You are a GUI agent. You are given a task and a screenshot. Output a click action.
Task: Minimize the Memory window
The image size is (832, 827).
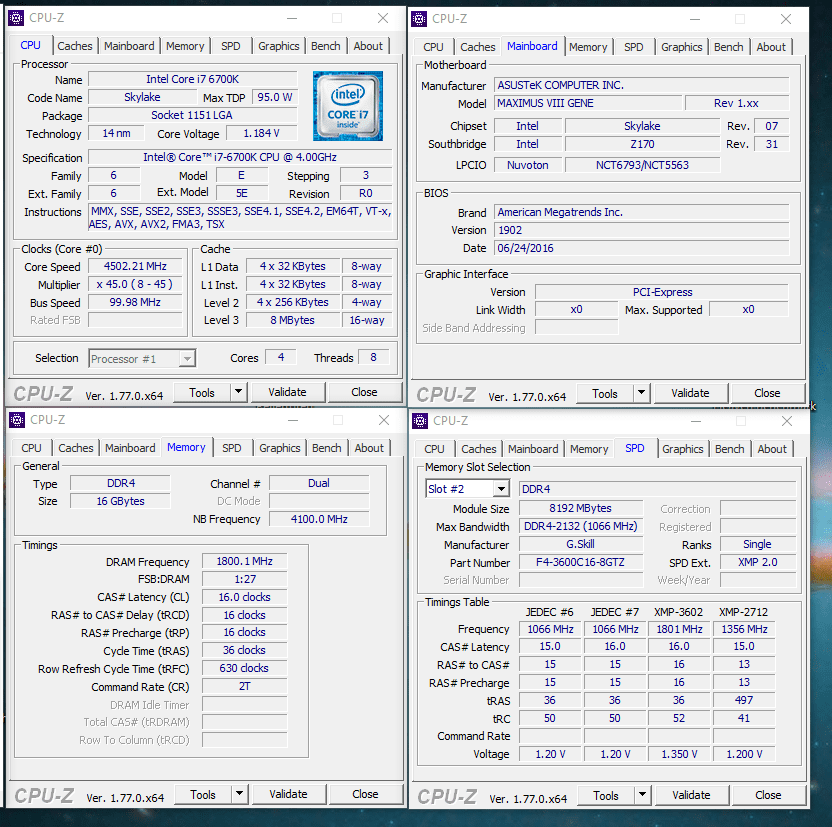[x=293, y=420]
